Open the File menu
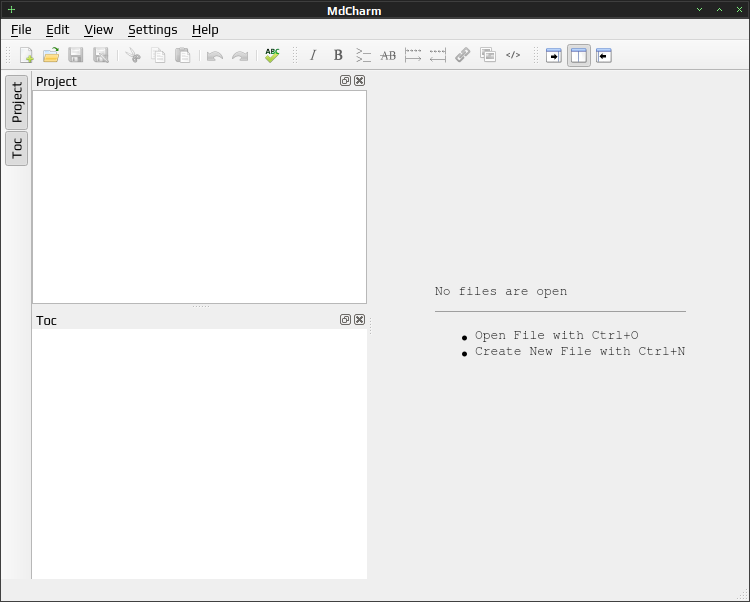750x602 pixels. coord(21,30)
